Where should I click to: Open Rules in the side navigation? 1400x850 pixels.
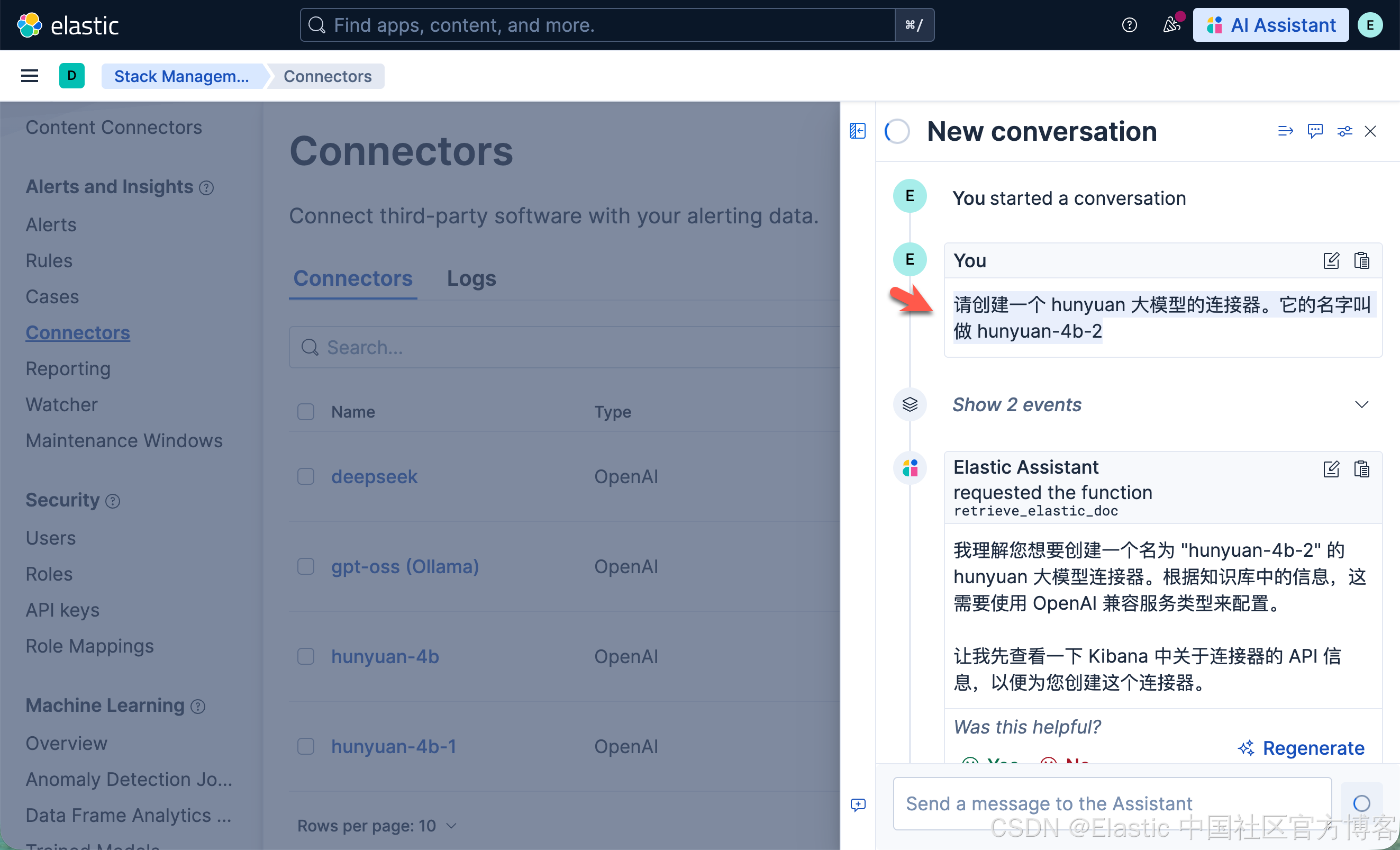click(x=49, y=261)
